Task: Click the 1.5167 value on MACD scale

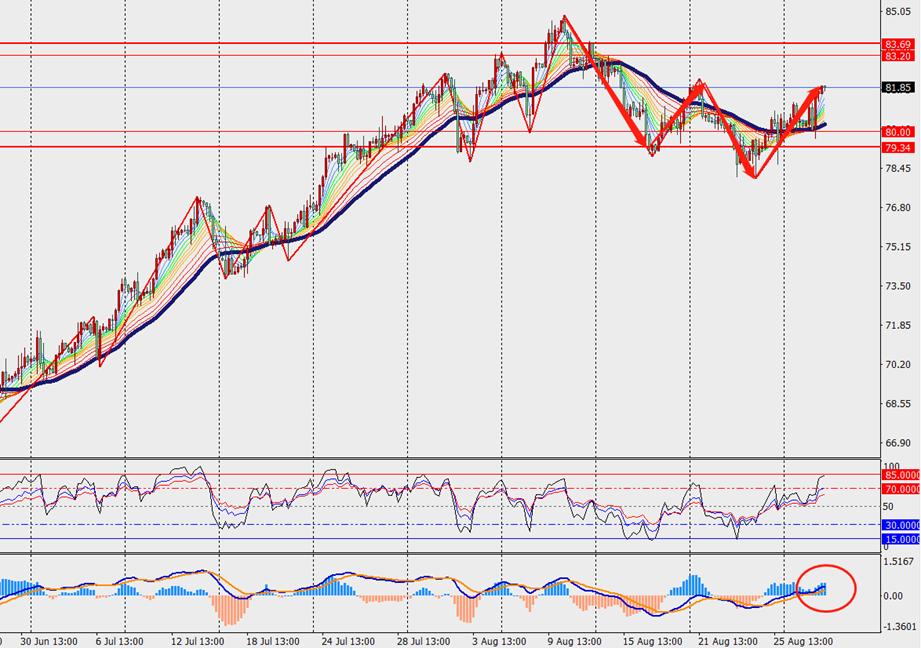Action: [900, 563]
